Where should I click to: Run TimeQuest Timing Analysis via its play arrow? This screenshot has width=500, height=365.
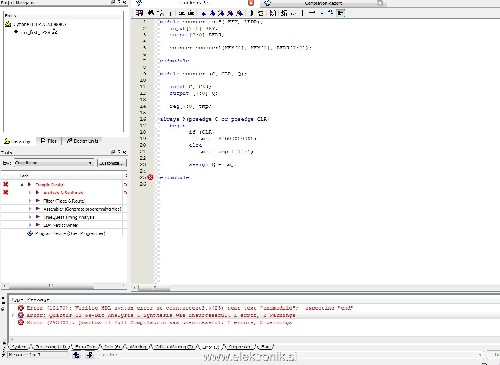click(x=38, y=217)
